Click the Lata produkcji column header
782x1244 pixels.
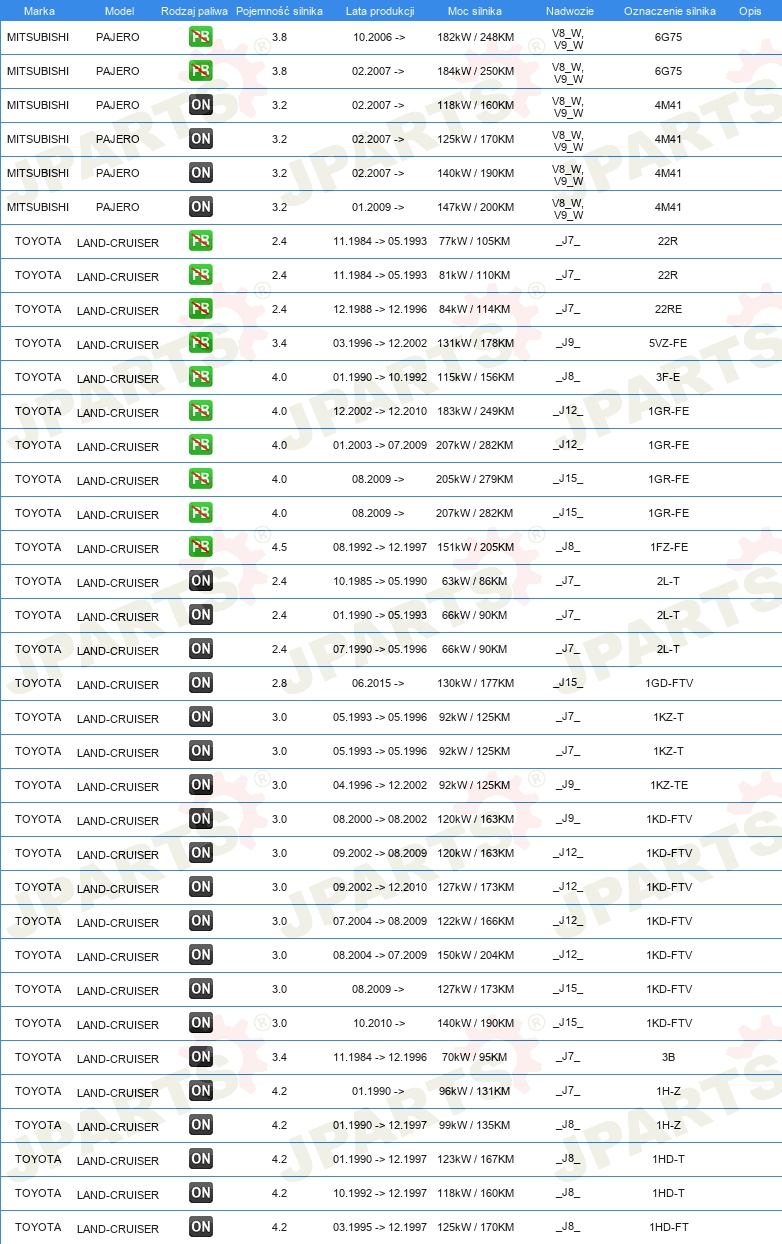click(x=380, y=11)
